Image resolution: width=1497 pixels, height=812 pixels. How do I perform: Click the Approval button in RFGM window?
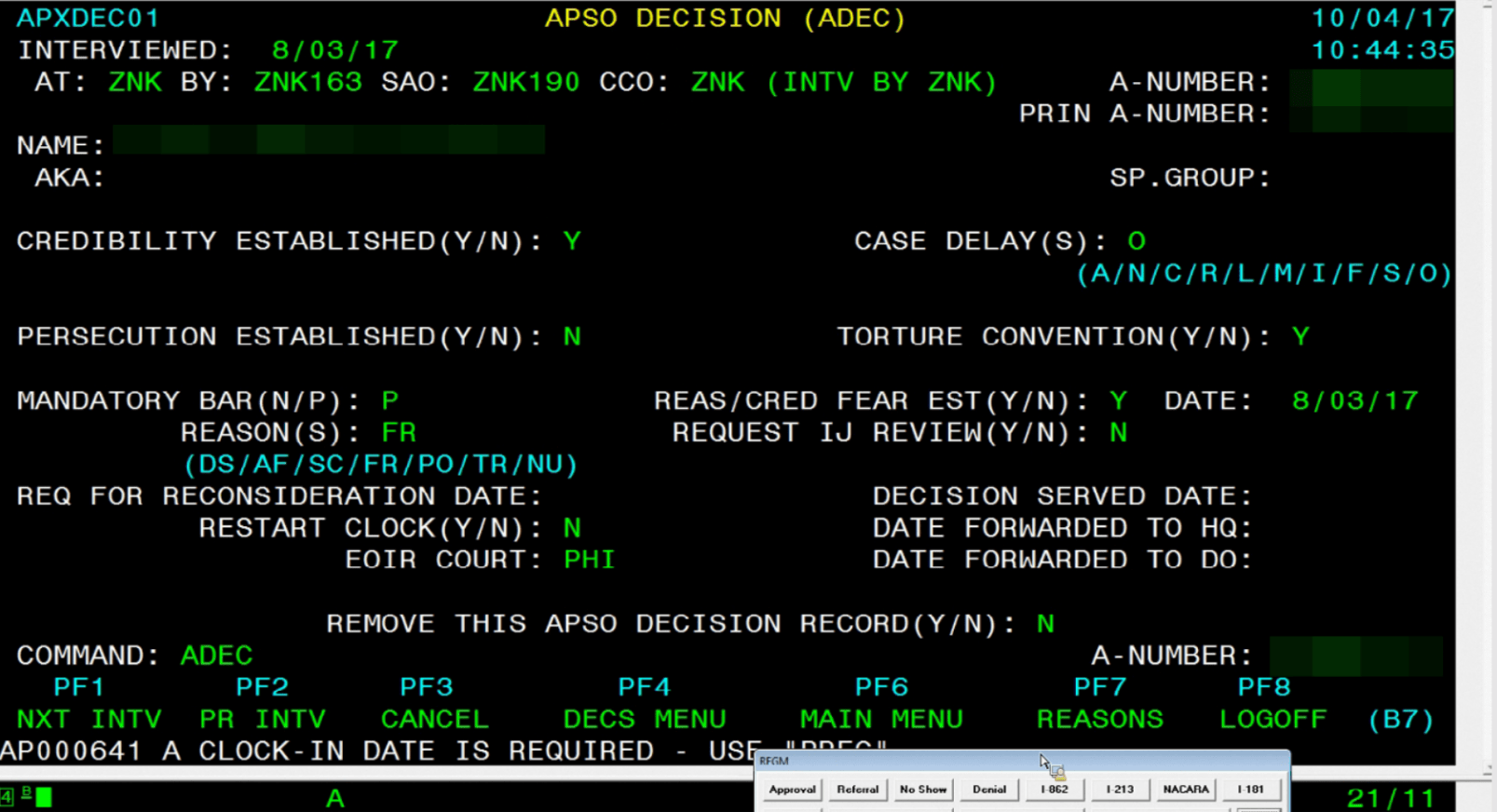point(792,789)
